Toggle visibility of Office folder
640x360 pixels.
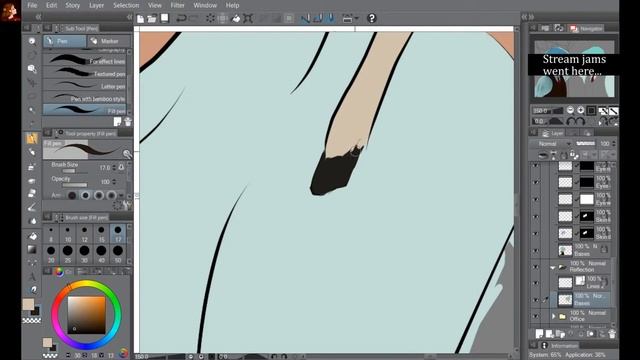(536, 316)
